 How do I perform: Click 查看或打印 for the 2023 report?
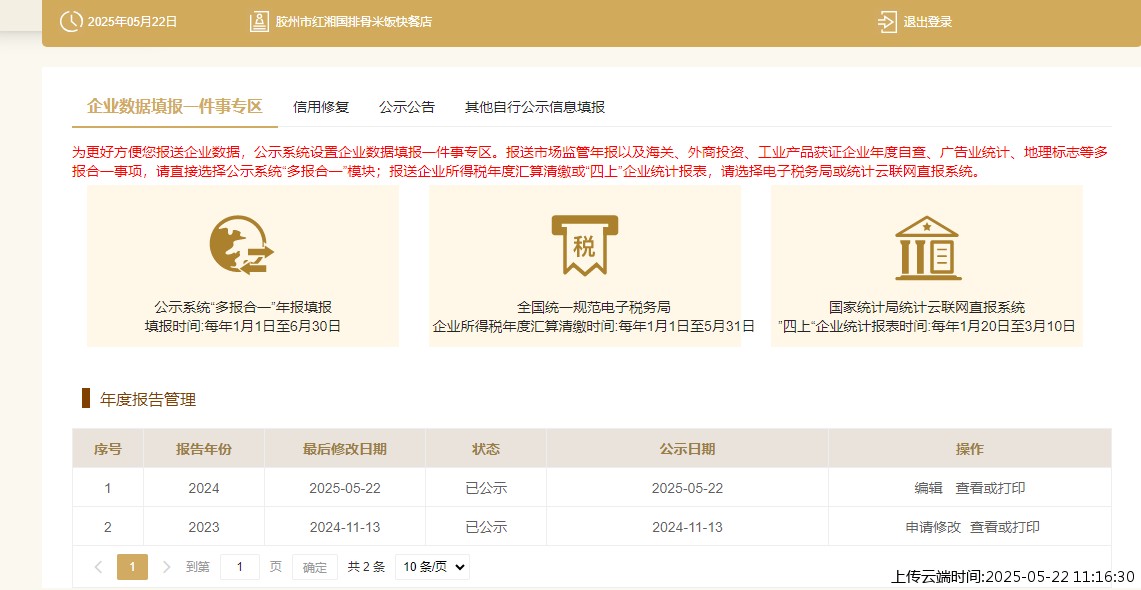tap(1005, 527)
